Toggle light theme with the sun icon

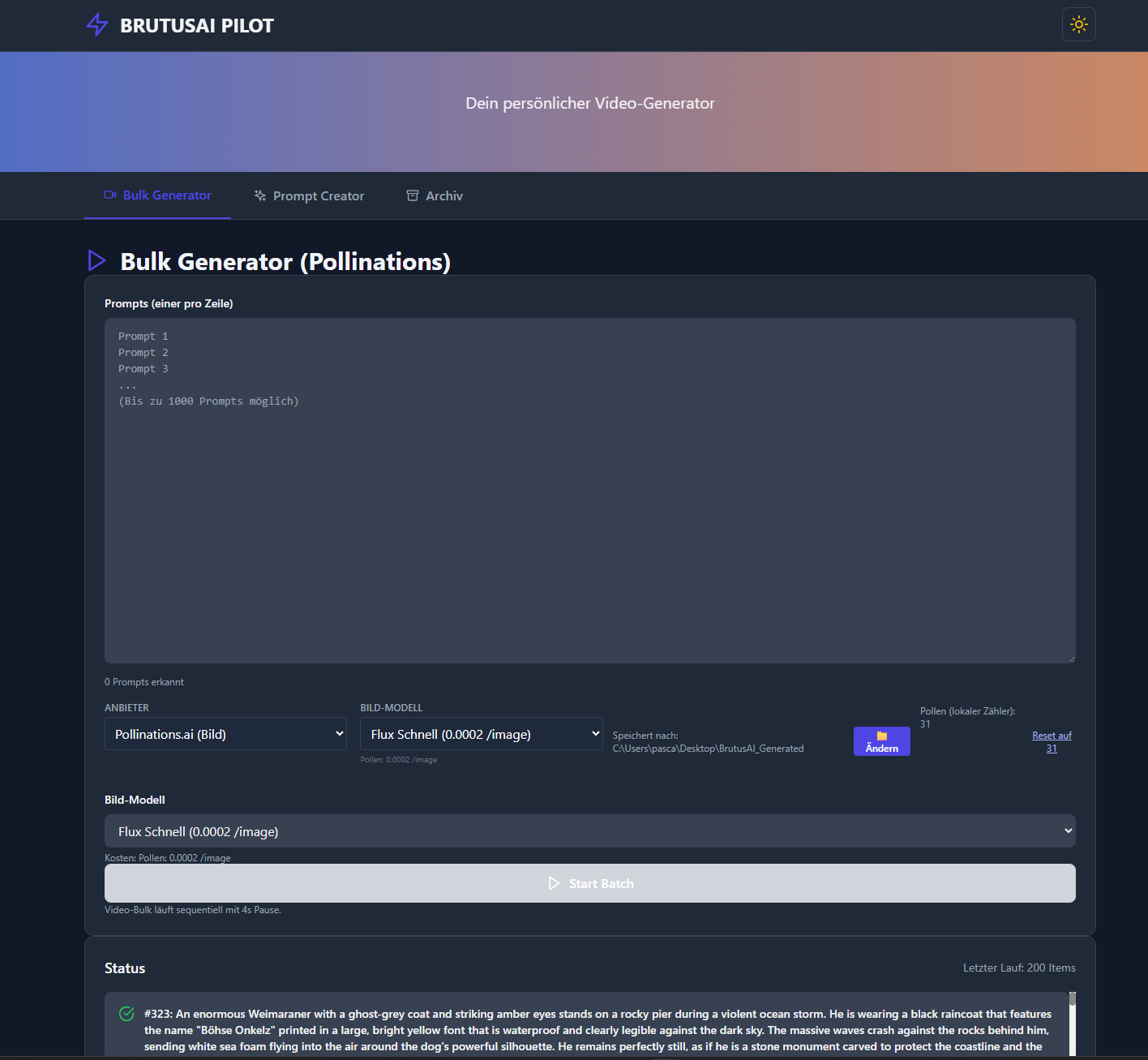(x=1078, y=24)
